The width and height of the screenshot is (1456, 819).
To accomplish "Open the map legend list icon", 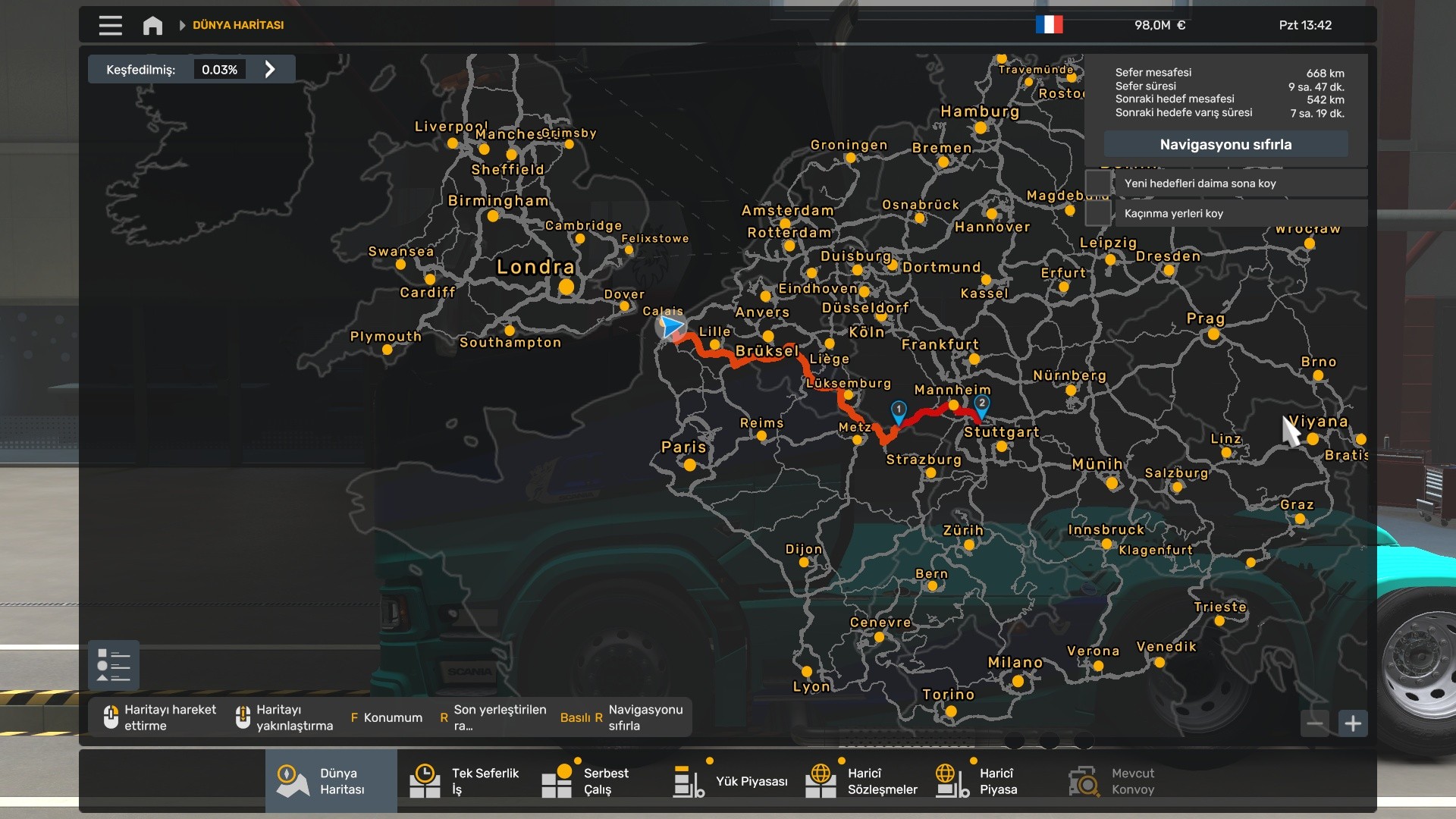I will click(114, 666).
